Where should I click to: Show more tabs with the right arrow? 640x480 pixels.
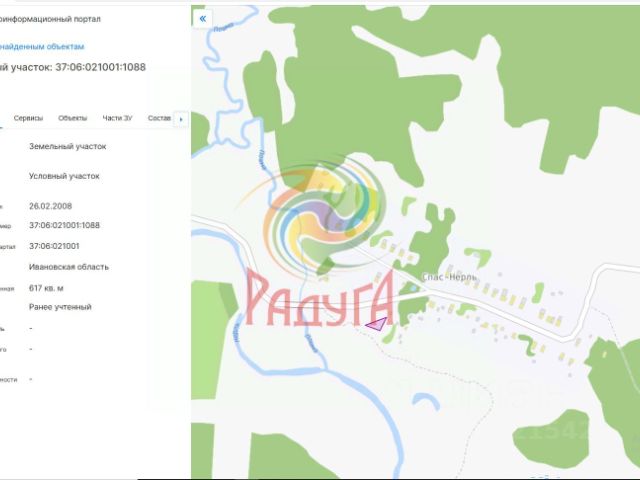point(181,119)
